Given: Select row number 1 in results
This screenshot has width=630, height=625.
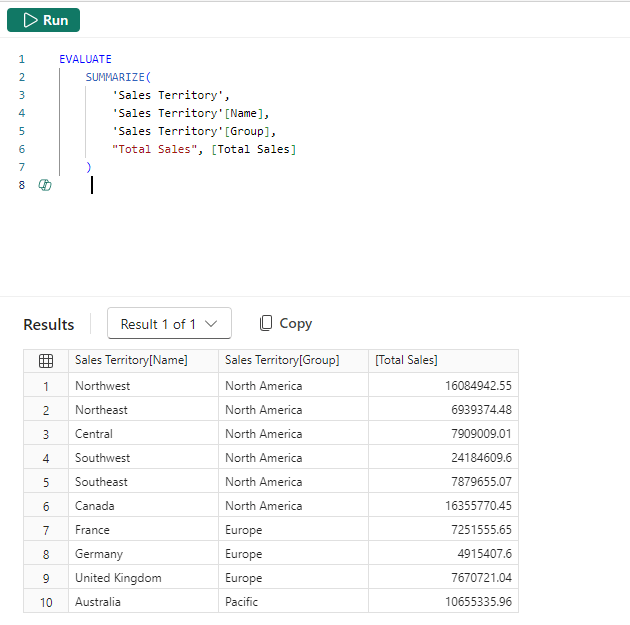Looking at the screenshot, I should [45, 386].
